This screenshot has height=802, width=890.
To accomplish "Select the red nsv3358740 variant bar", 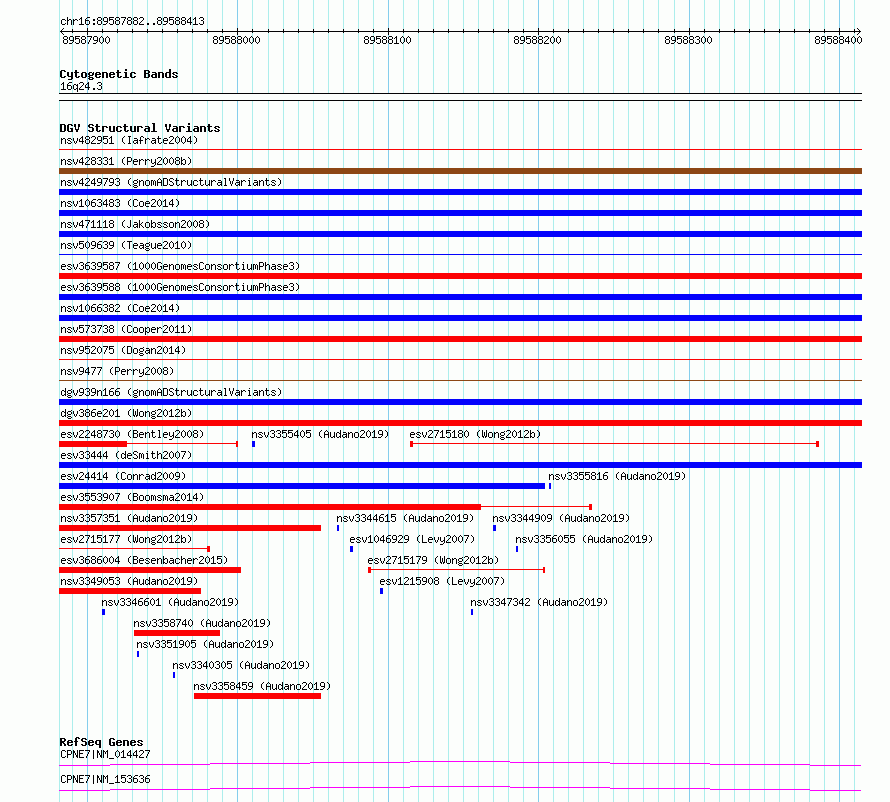I will tap(177, 633).
